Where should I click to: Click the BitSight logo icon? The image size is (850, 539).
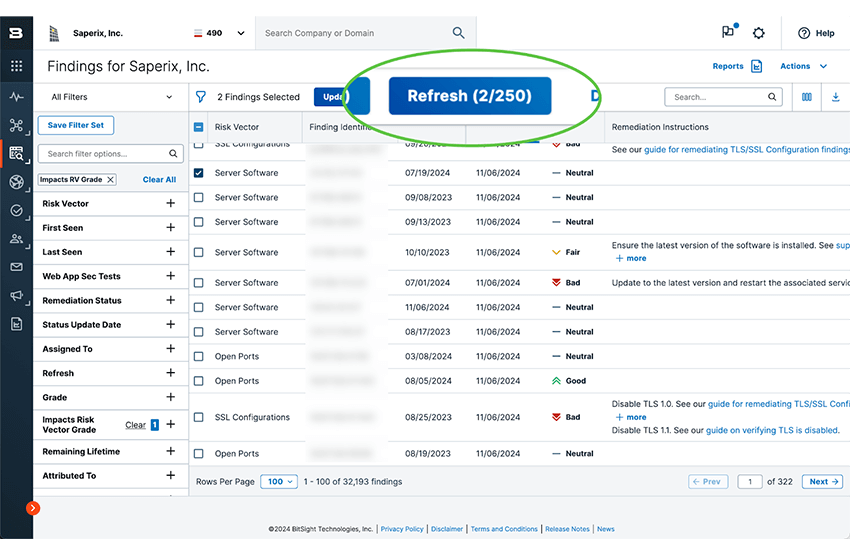(x=16, y=33)
